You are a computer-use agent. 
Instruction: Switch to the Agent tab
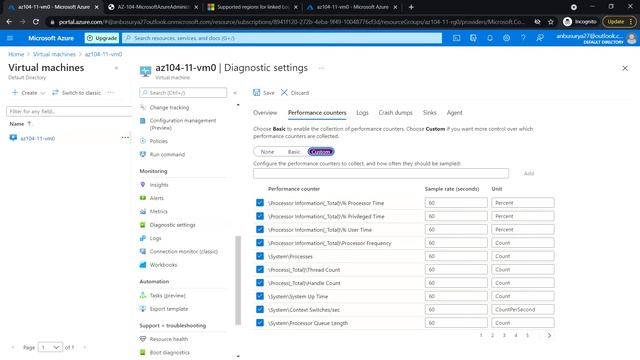pyautogui.click(x=454, y=113)
